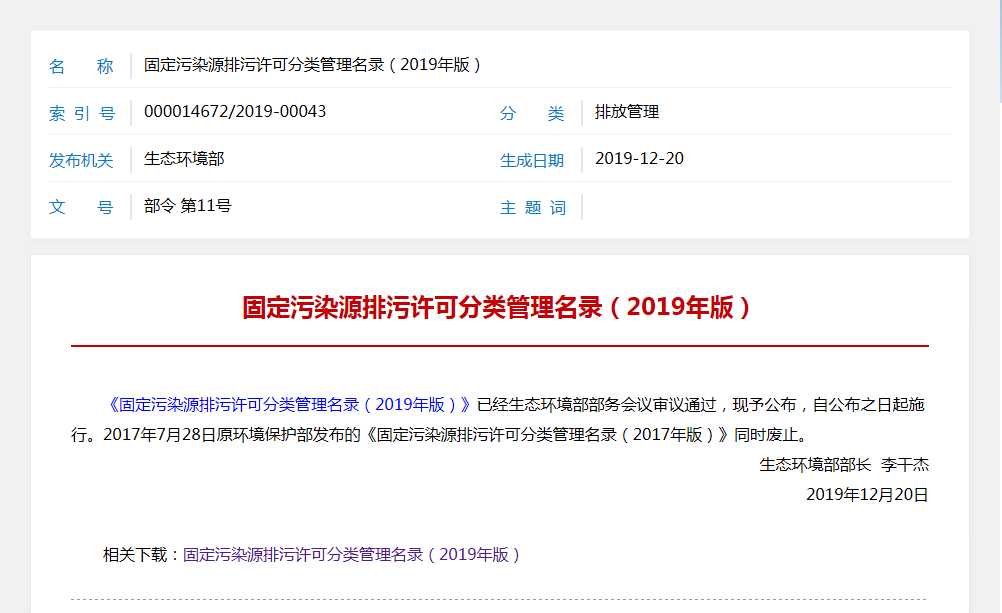Click the 生成日期 field label
The image size is (1002, 613).
point(532,161)
